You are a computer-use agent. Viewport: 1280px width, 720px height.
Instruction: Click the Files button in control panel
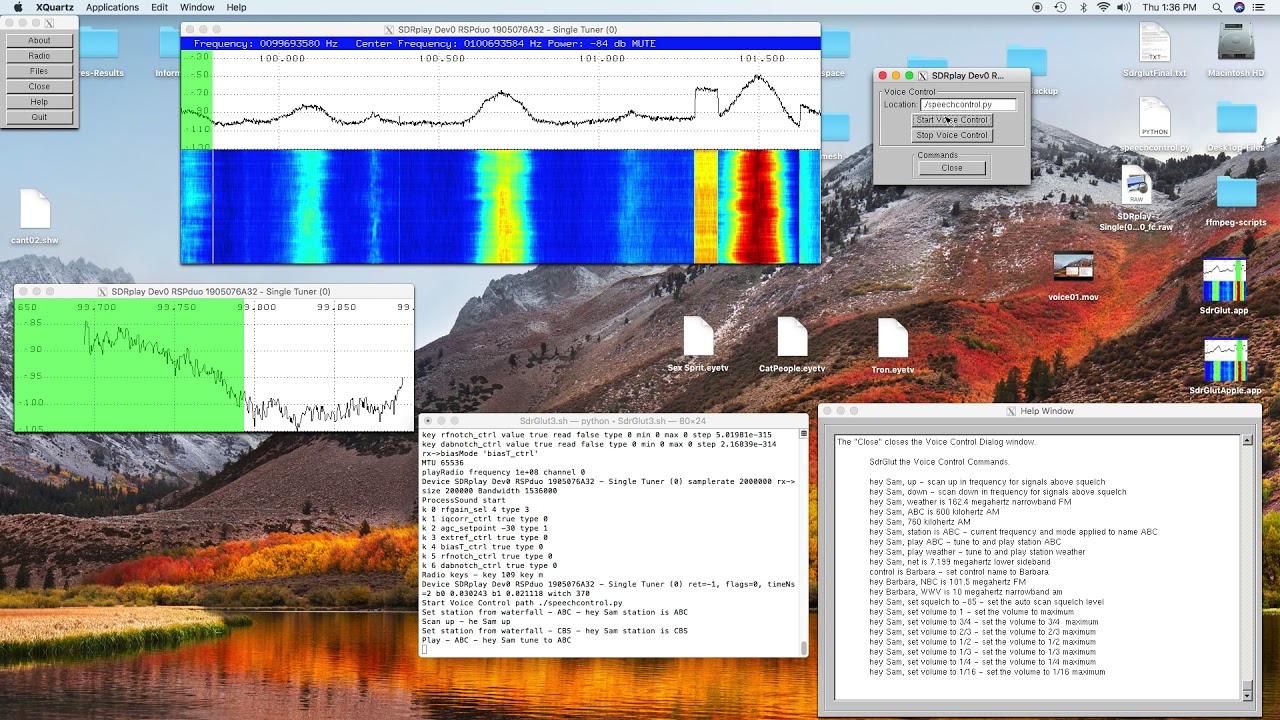point(39,71)
